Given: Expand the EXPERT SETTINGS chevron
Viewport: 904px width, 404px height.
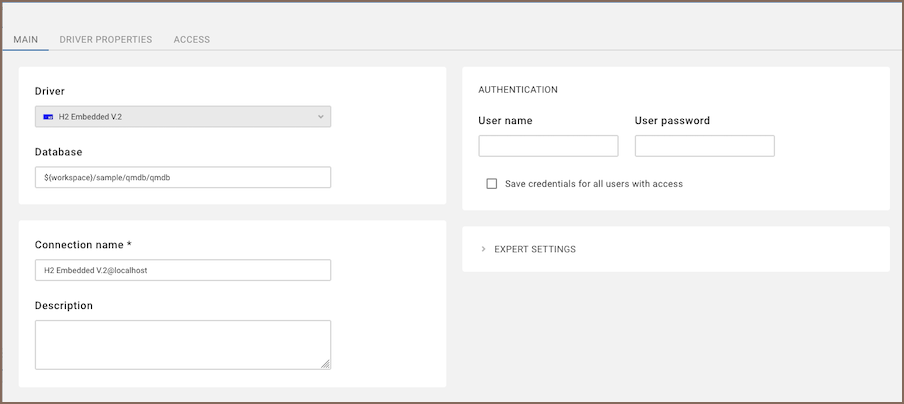Looking at the screenshot, I should [x=483, y=249].
